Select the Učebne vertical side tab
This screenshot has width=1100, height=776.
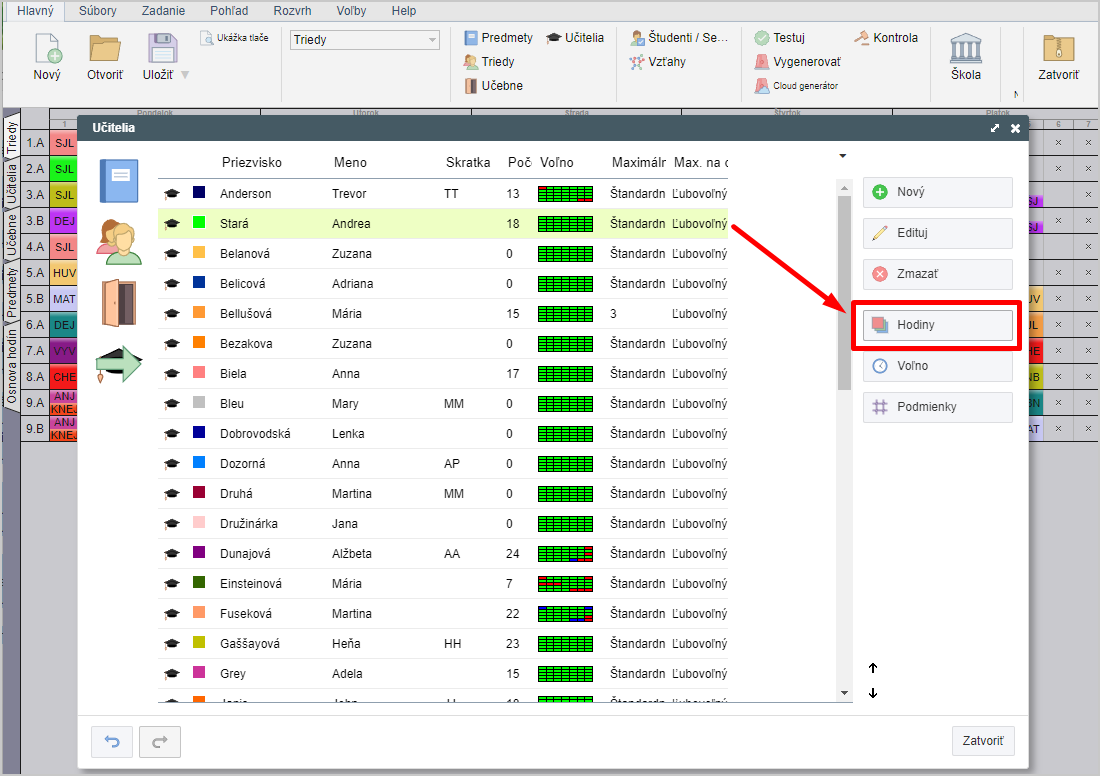coord(11,236)
